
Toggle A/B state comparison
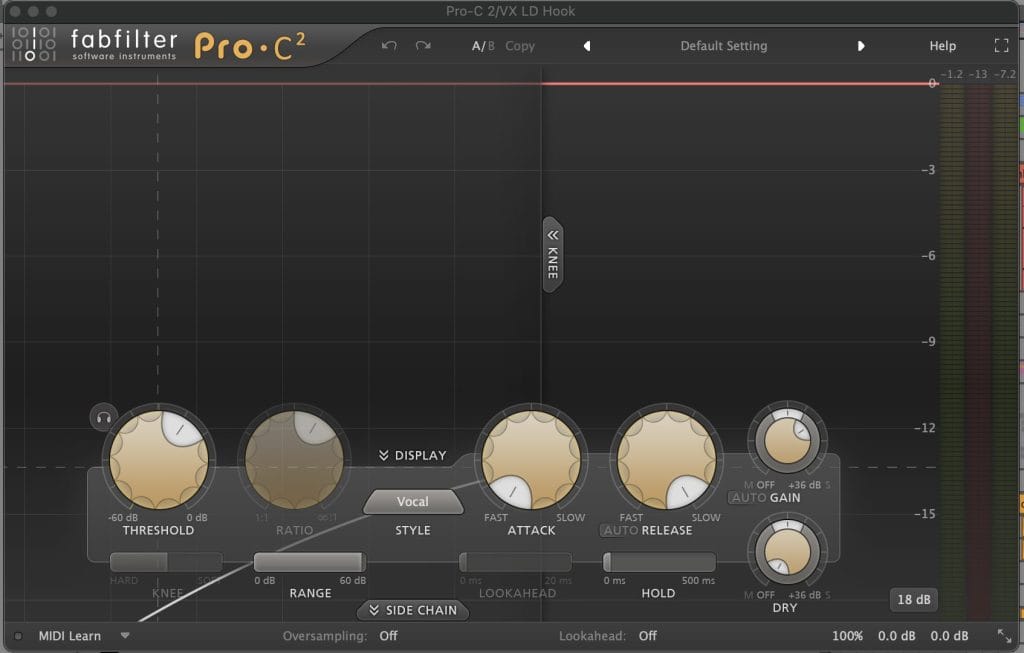[483, 46]
